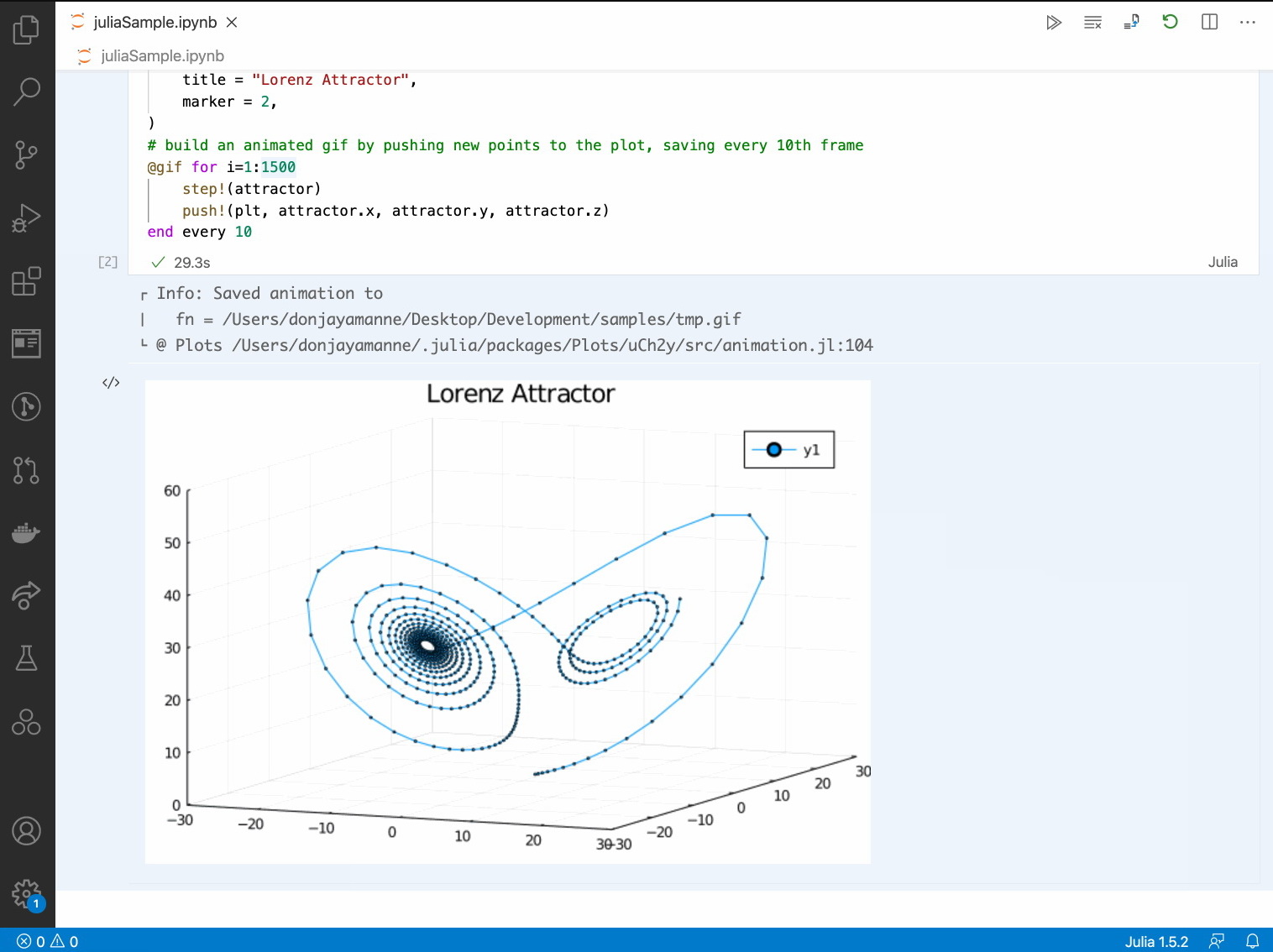Place cursor in the 'step!(attractor)' code line
The image size is (1273, 952).
[x=252, y=189]
